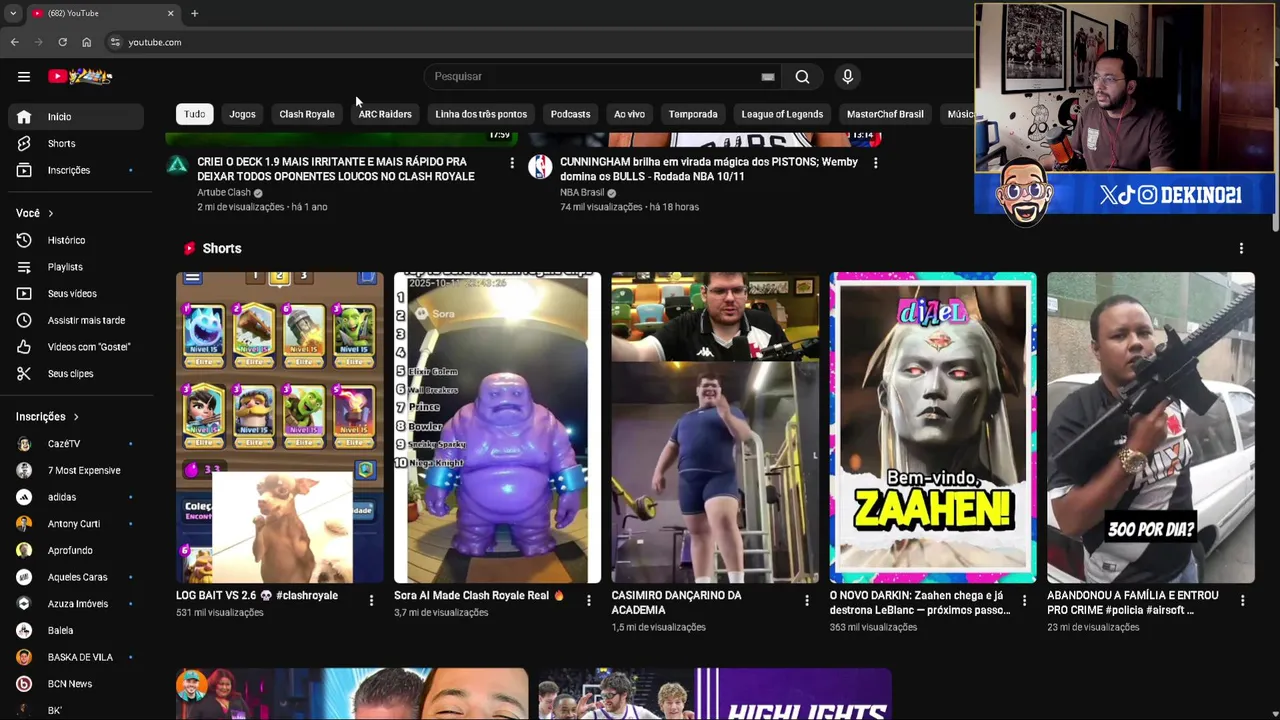Open Artube Clash channel avatar
The image size is (1280, 720).
click(x=177, y=166)
